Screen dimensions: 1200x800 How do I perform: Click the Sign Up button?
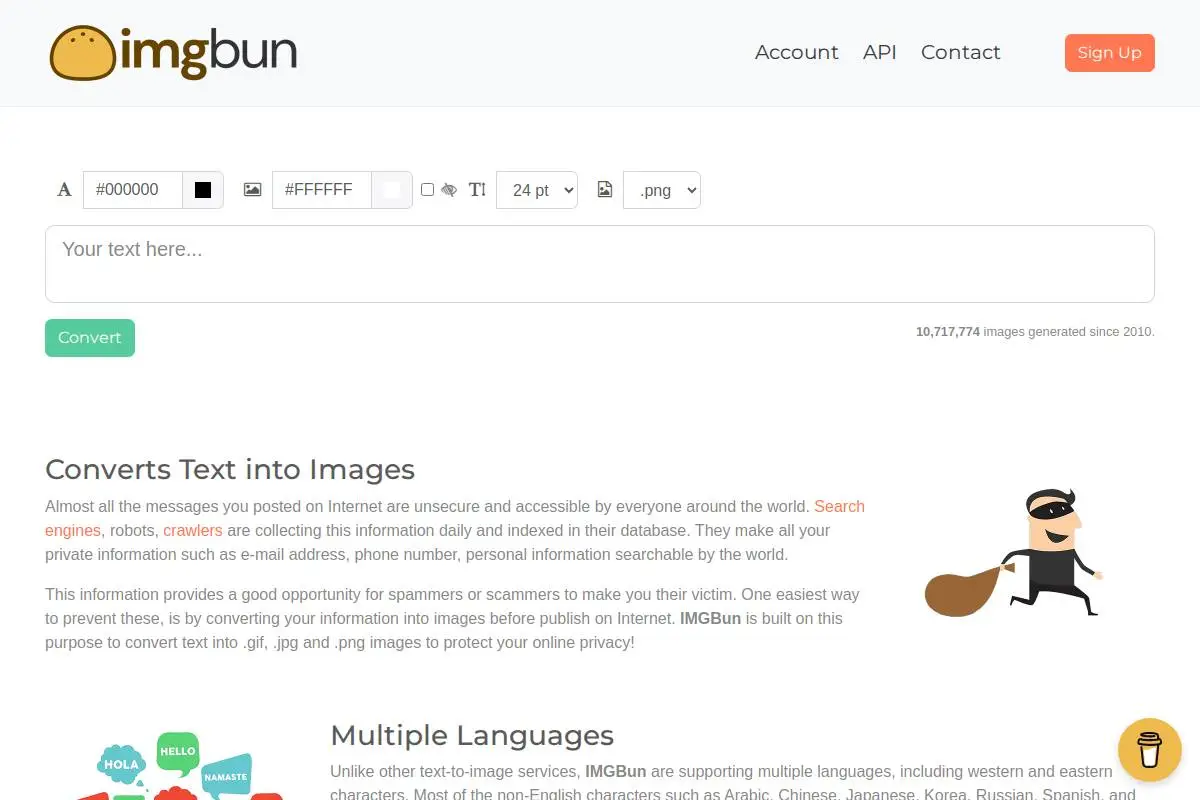(1110, 53)
